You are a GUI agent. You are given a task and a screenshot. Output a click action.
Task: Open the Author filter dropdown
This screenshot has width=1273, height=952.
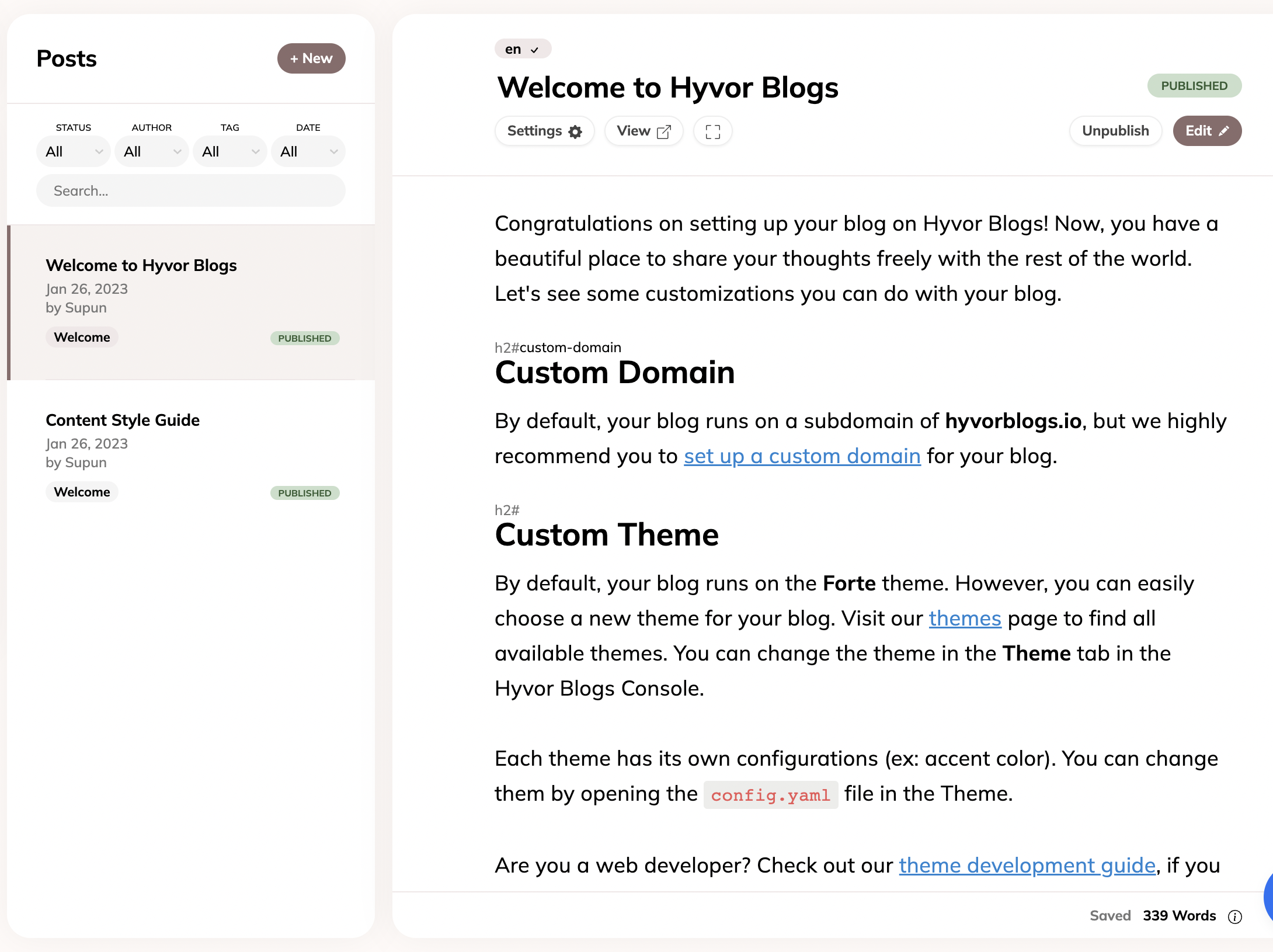coord(152,152)
